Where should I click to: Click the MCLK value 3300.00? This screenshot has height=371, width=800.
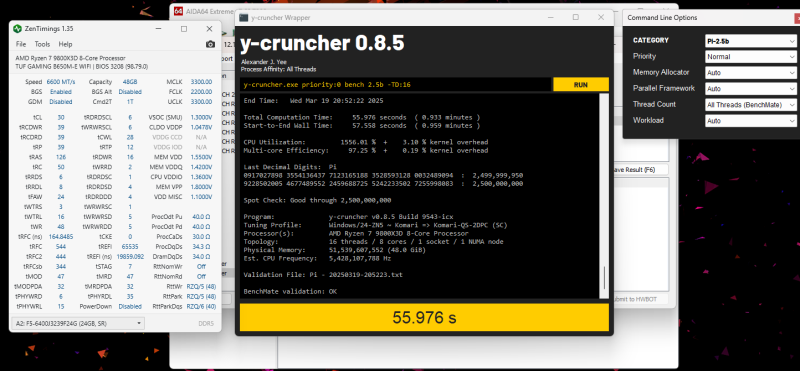(201, 82)
